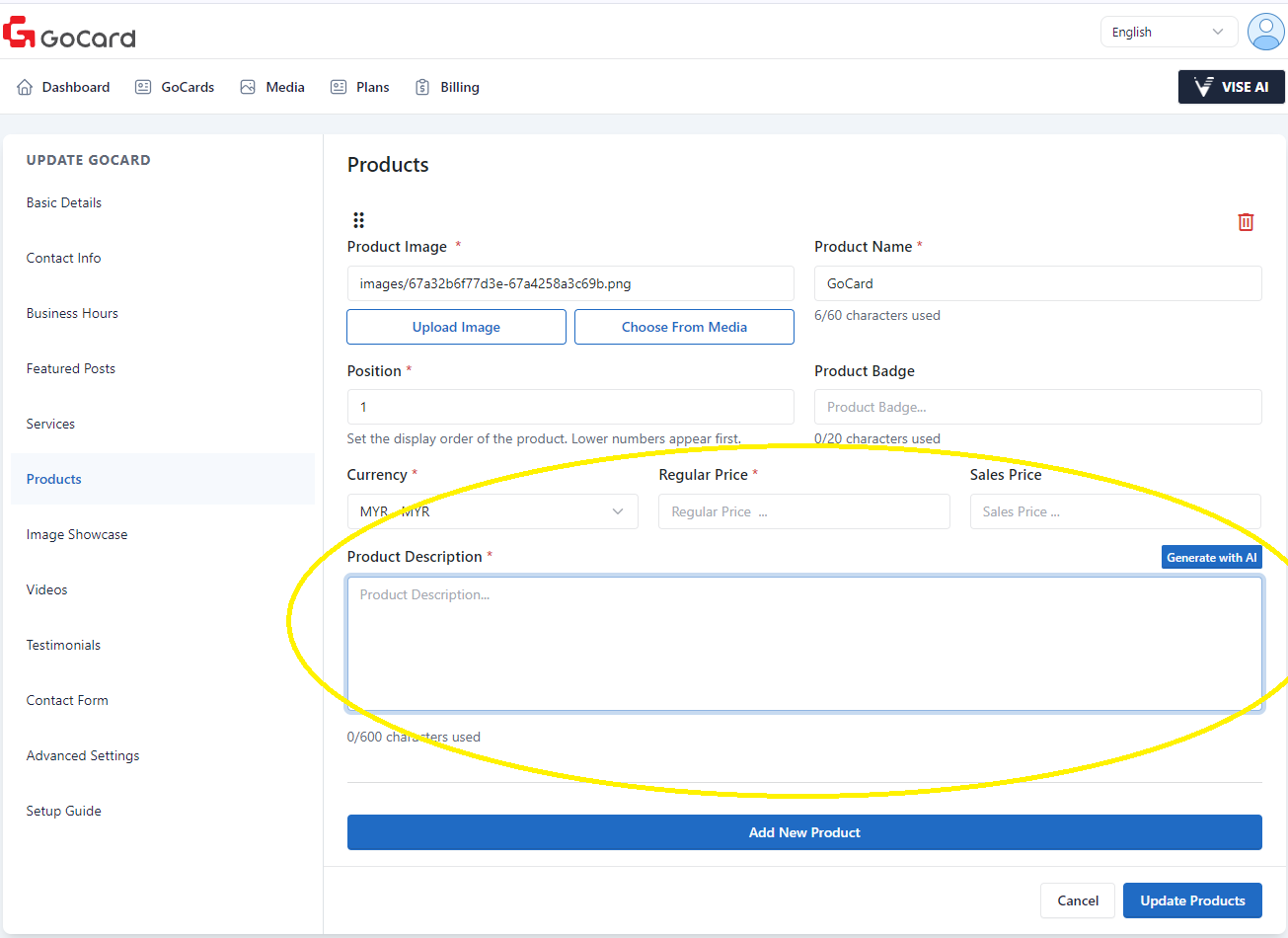Viewport: 1288px width, 938px height.
Task: Click Generate with AI button
Action: 1211,557
